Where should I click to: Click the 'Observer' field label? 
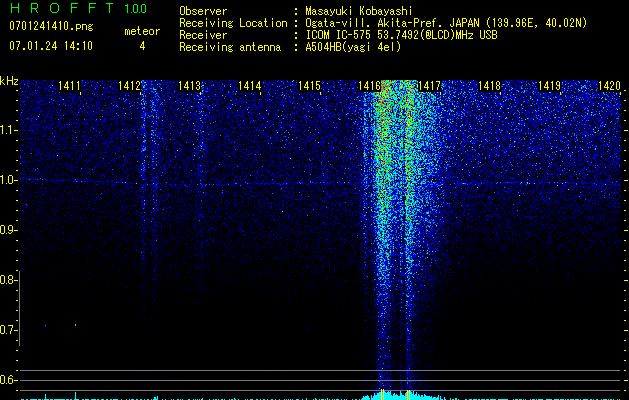(x=203, y=11)
